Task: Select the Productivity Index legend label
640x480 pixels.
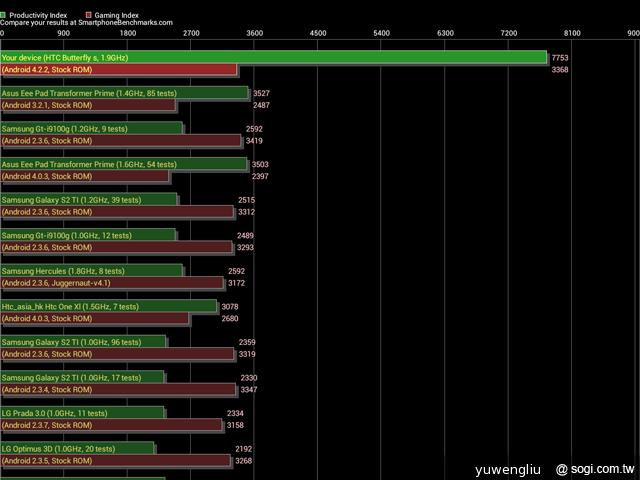Action: [x=38, y=16]
